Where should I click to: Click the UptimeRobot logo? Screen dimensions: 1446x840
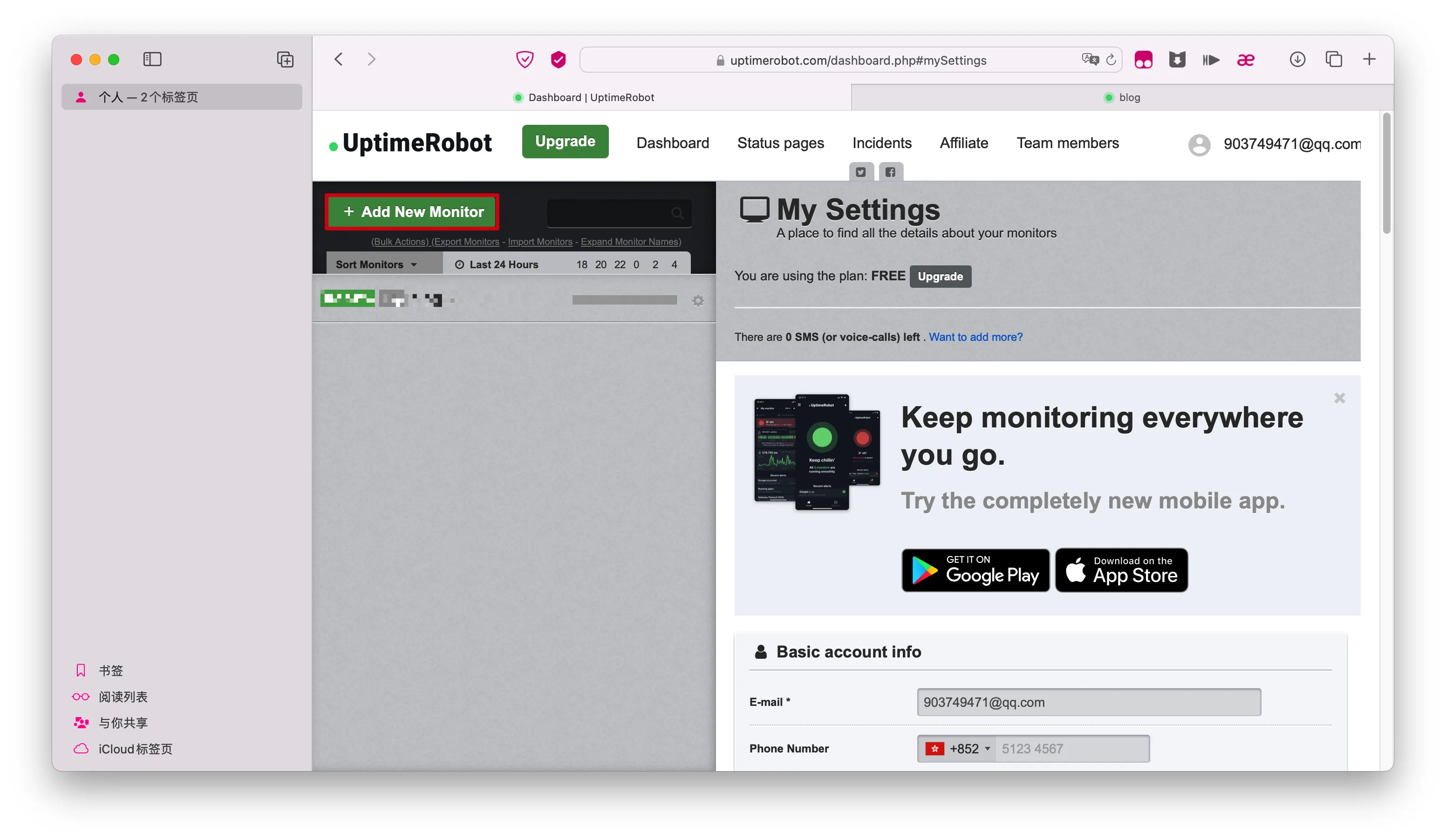[410, 143]
